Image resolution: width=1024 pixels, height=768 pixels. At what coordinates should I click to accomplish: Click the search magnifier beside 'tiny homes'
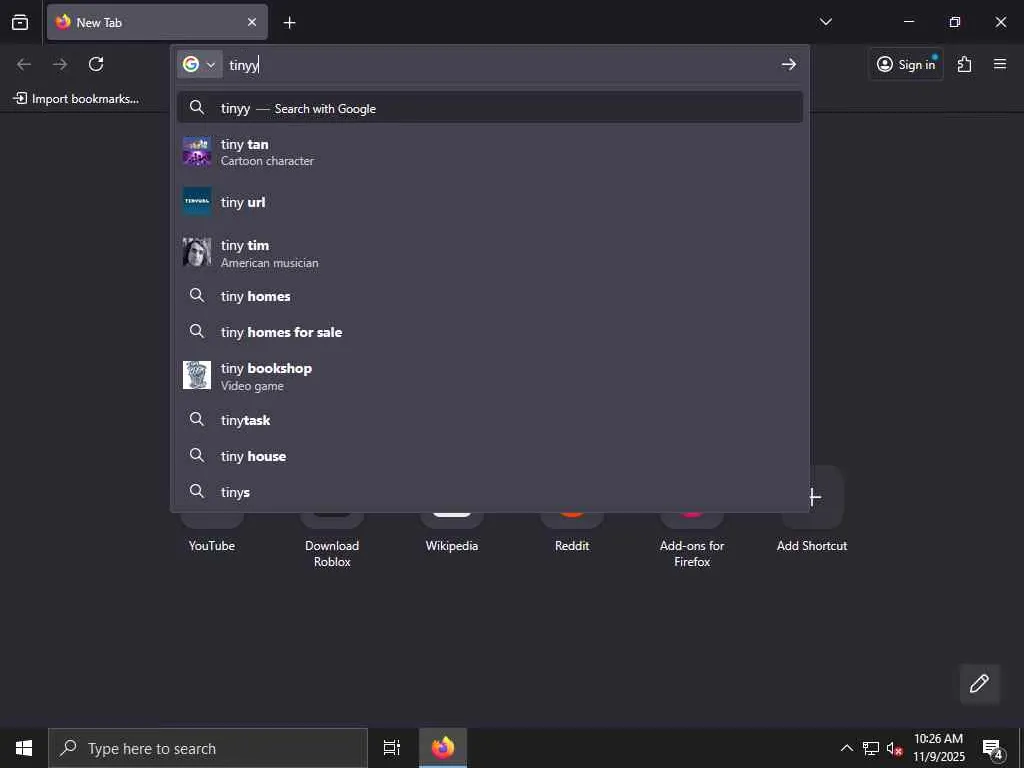[x=197, y=296]
